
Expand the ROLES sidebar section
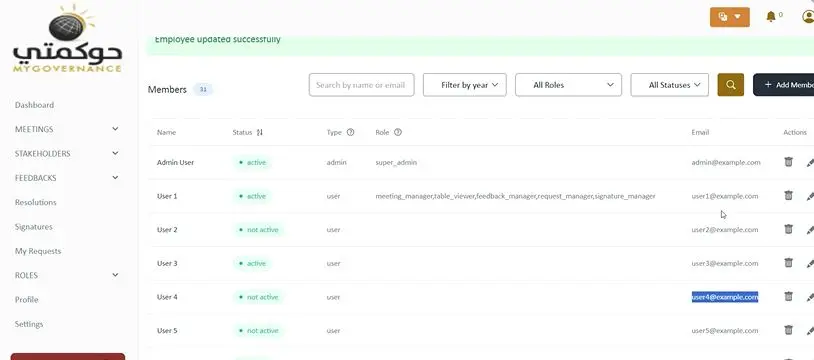click(x=67, y=275)
